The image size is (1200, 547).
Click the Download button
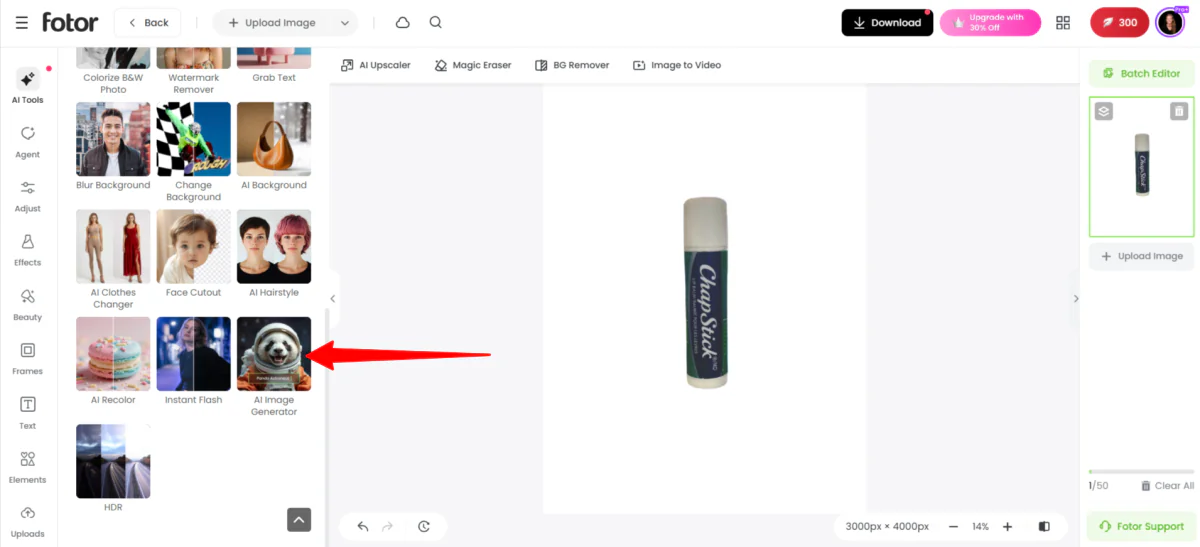[x=887, y=23]
